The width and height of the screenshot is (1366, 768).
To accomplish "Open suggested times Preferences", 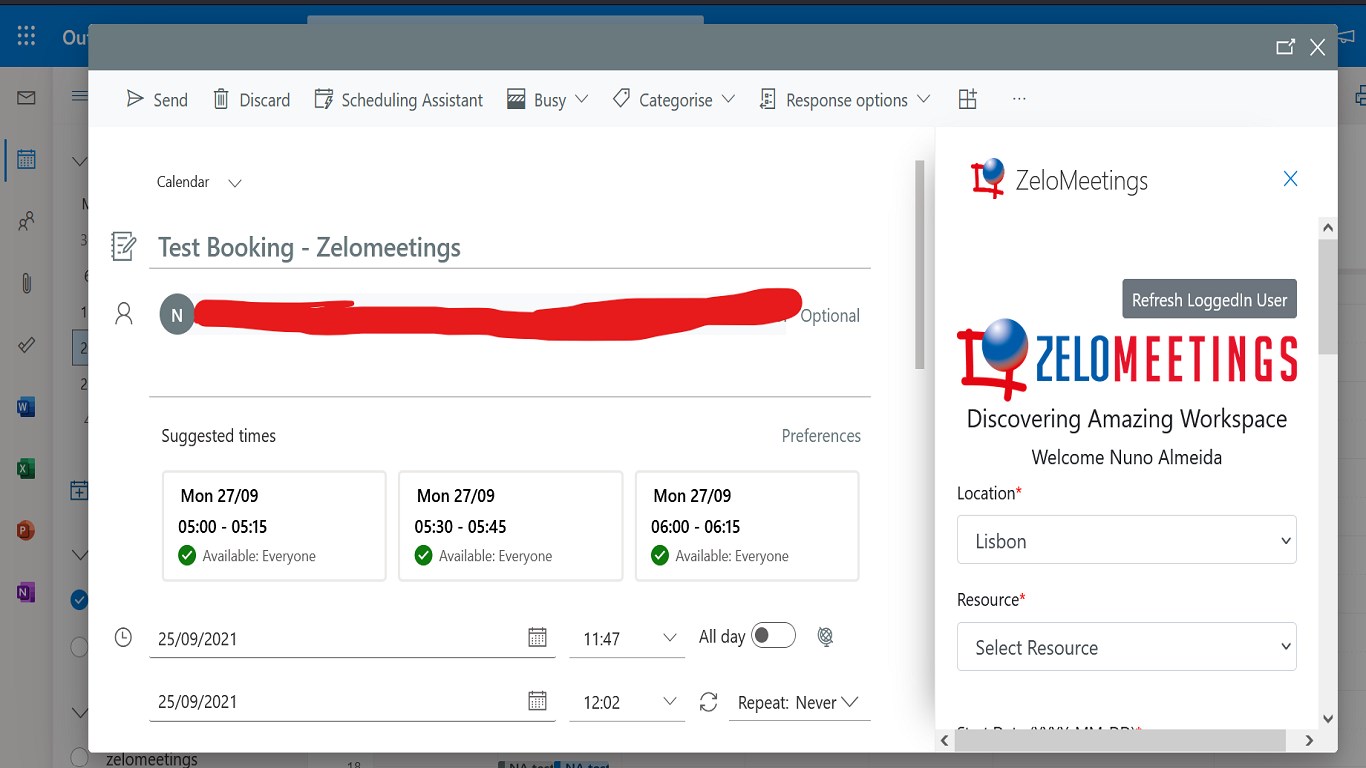I will pos(821,436).
